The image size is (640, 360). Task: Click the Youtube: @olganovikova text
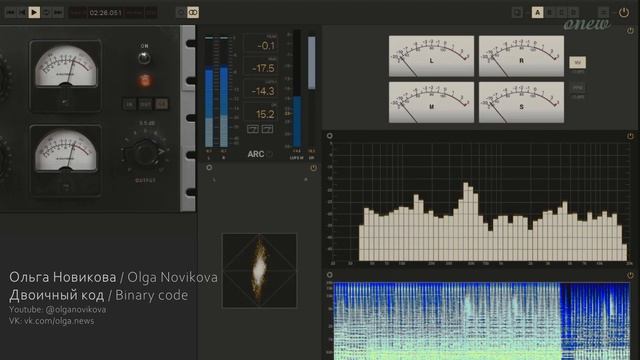point(58,309)
